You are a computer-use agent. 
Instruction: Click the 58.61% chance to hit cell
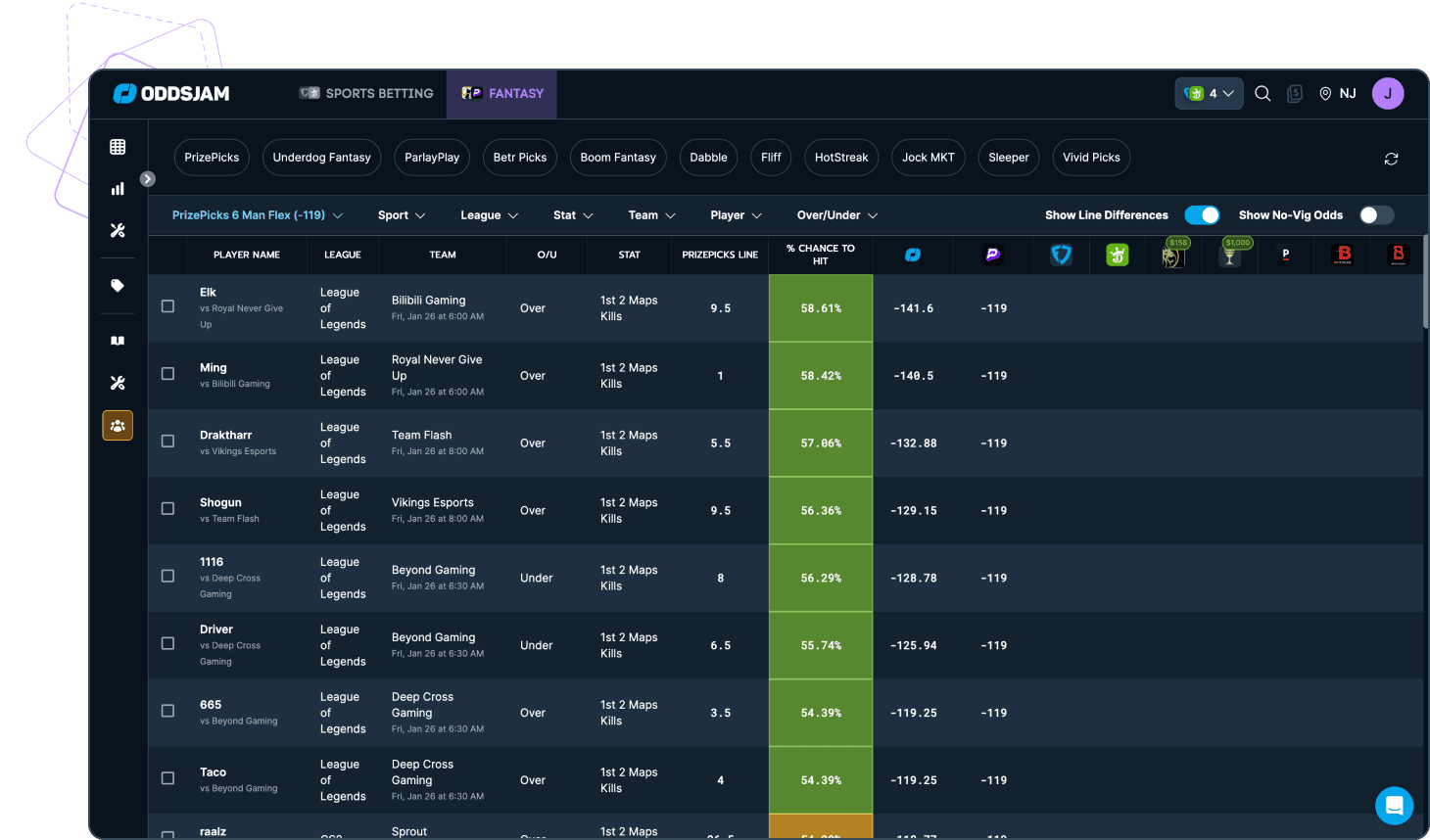point(821,308)
